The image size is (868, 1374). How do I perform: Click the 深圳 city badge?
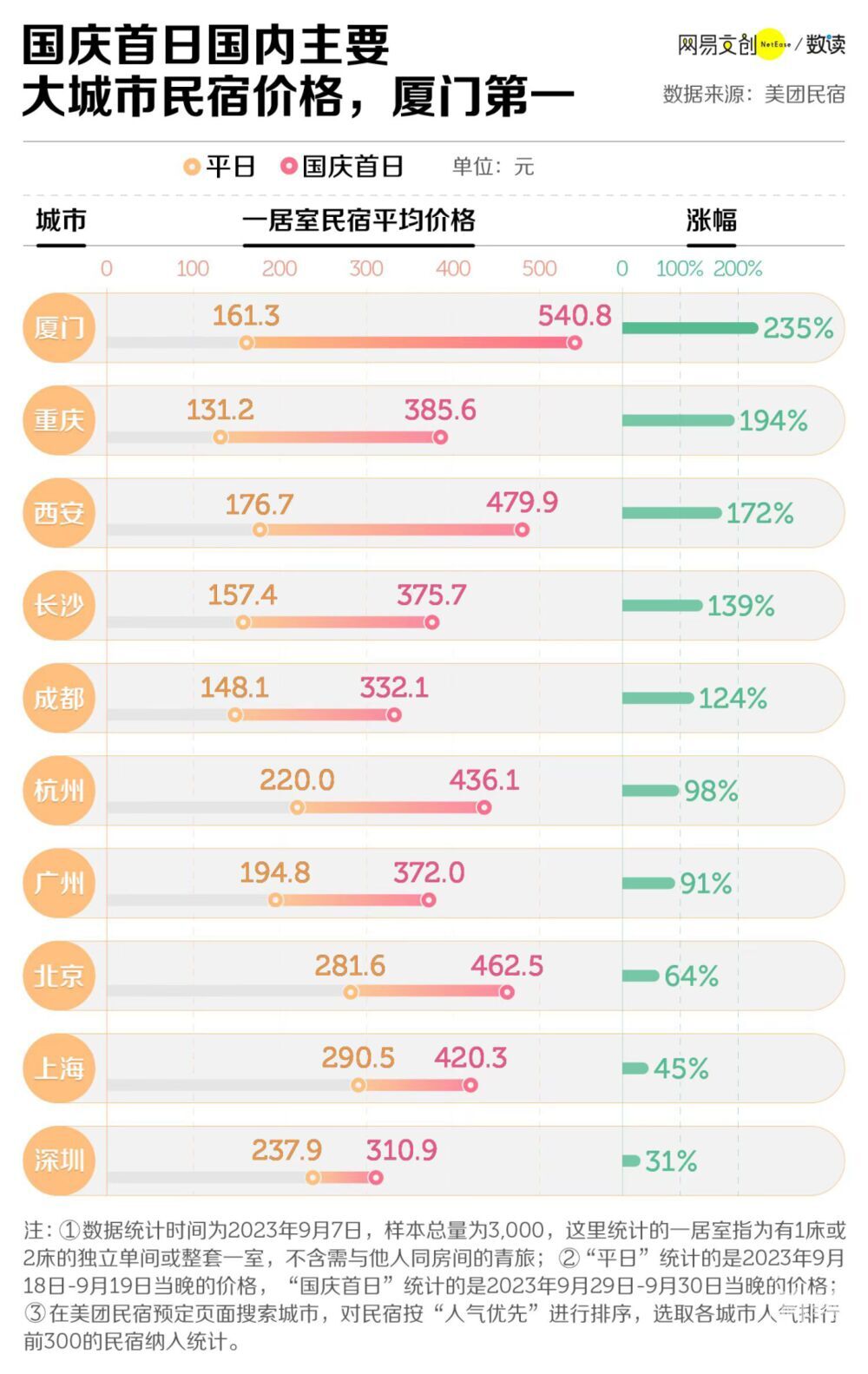(x=59, y=1160)
